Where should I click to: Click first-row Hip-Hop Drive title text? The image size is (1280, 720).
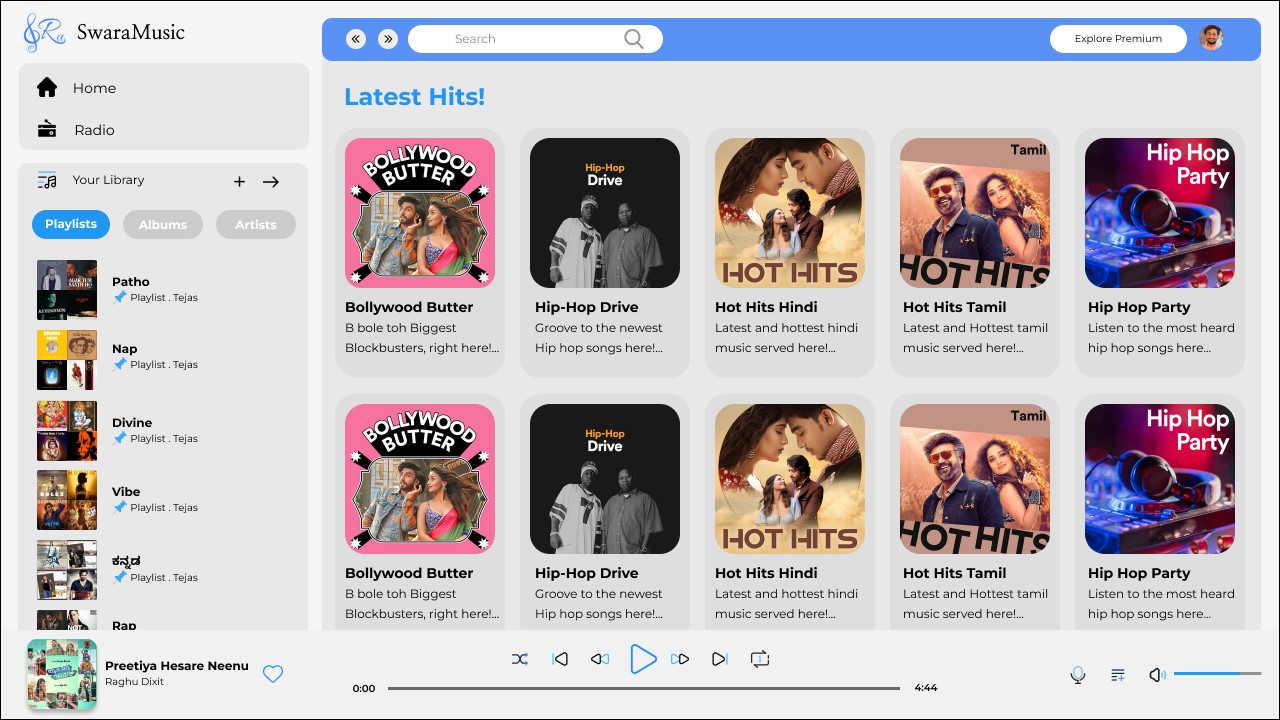click(x=586, y=307)
